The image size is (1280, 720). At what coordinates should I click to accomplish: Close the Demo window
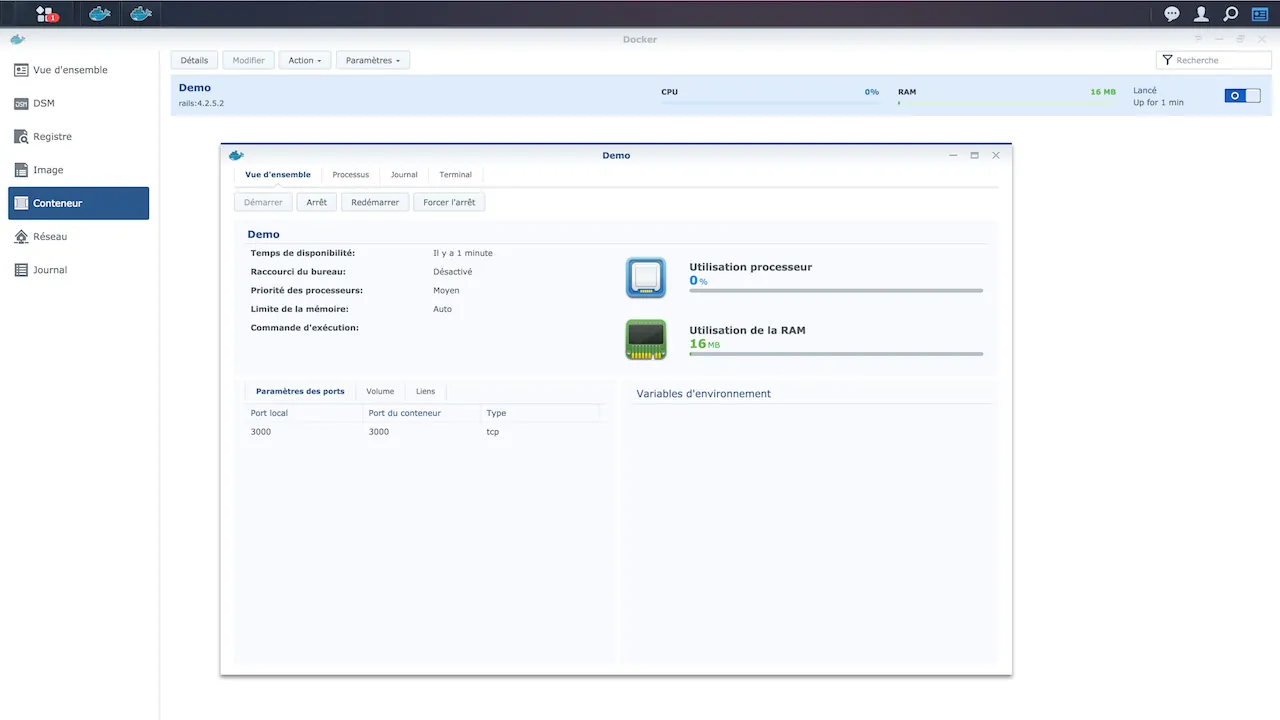tap(996, 155)
